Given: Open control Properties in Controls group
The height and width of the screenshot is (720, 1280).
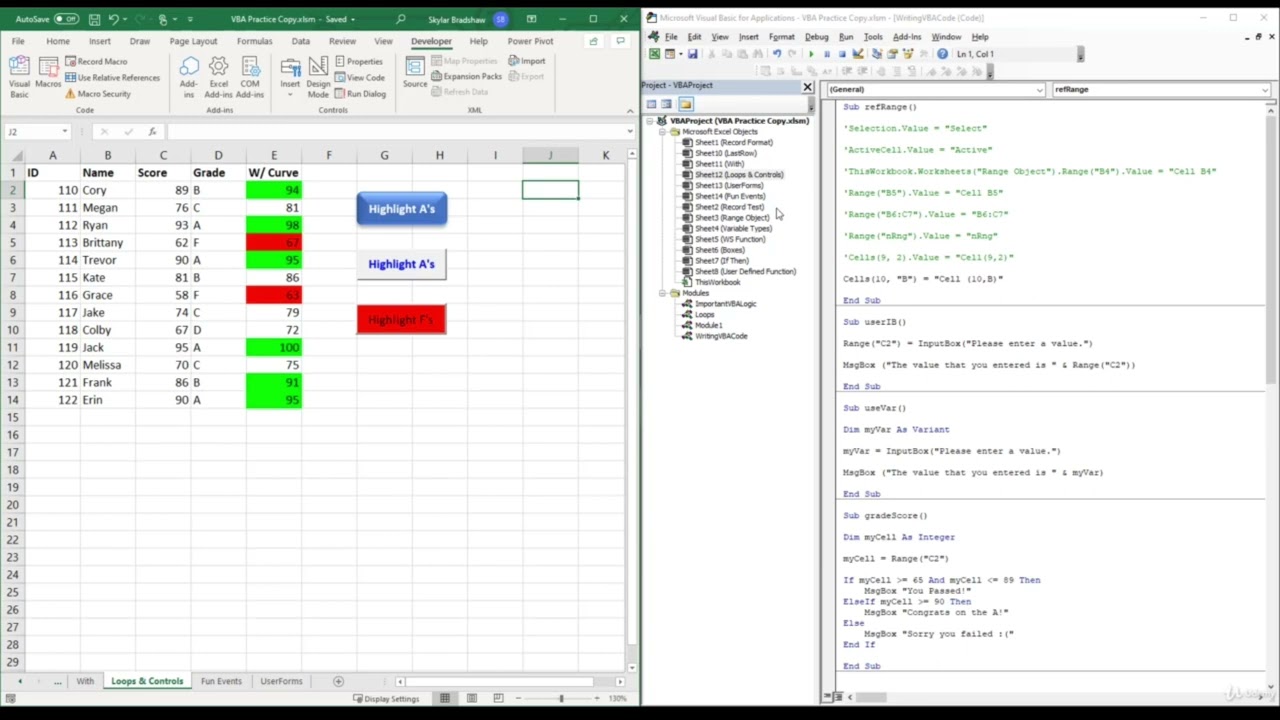Looking at the screenshot, I should 358,61.
